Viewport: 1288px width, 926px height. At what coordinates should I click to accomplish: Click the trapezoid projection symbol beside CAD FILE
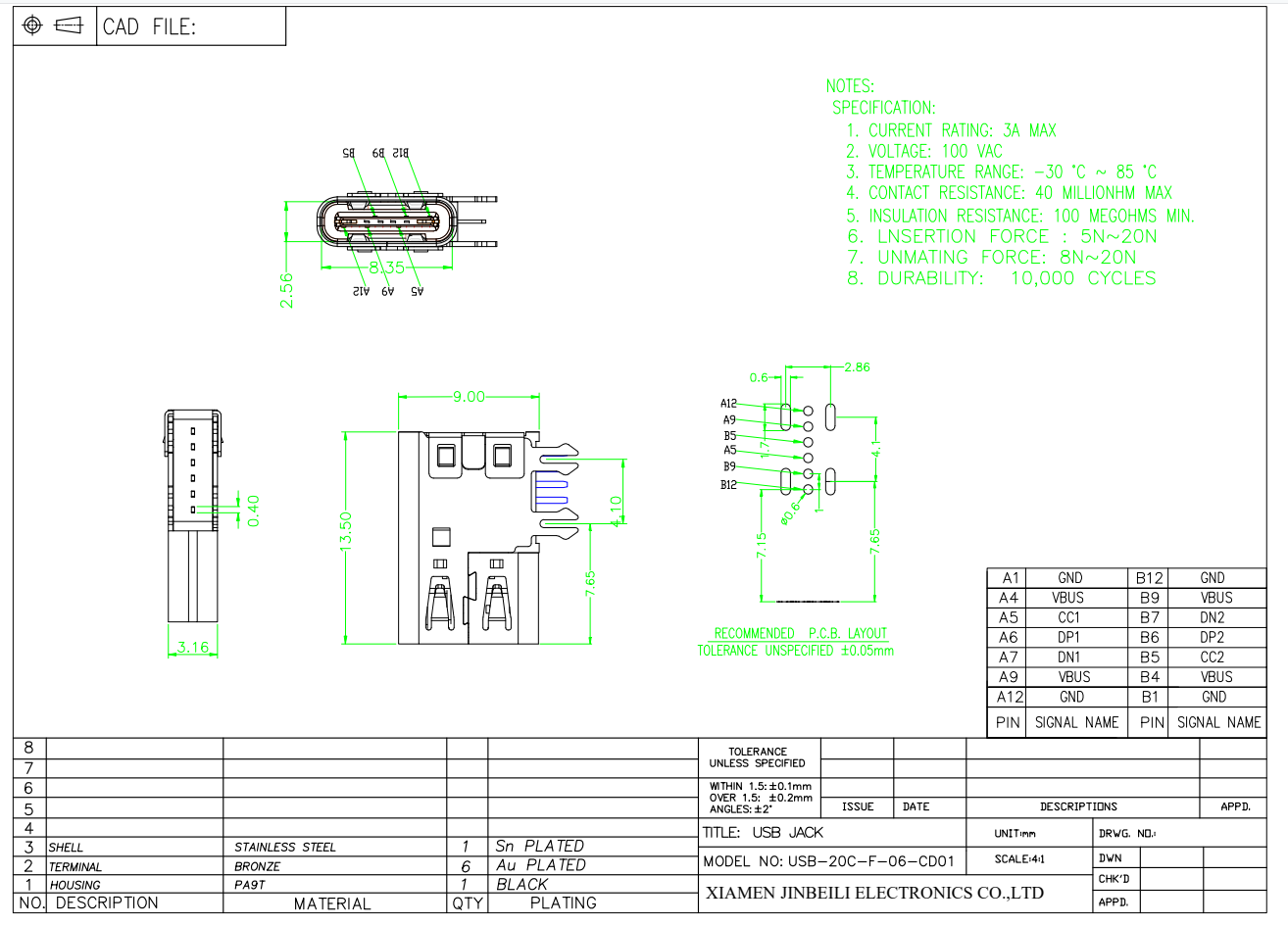(x=69, y=25)
